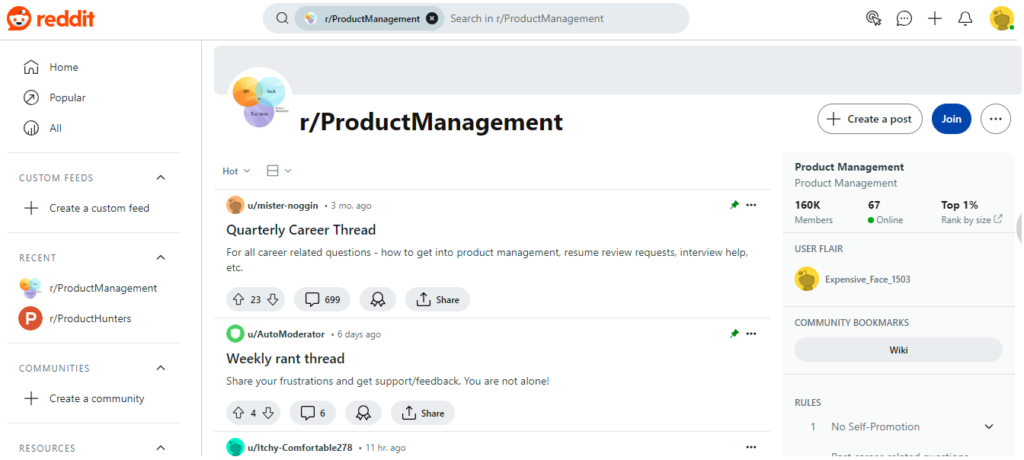This screenshot has width=1024, height=460.
Task: Upvote the Weekly rant thread
Action: pos(238,413)
